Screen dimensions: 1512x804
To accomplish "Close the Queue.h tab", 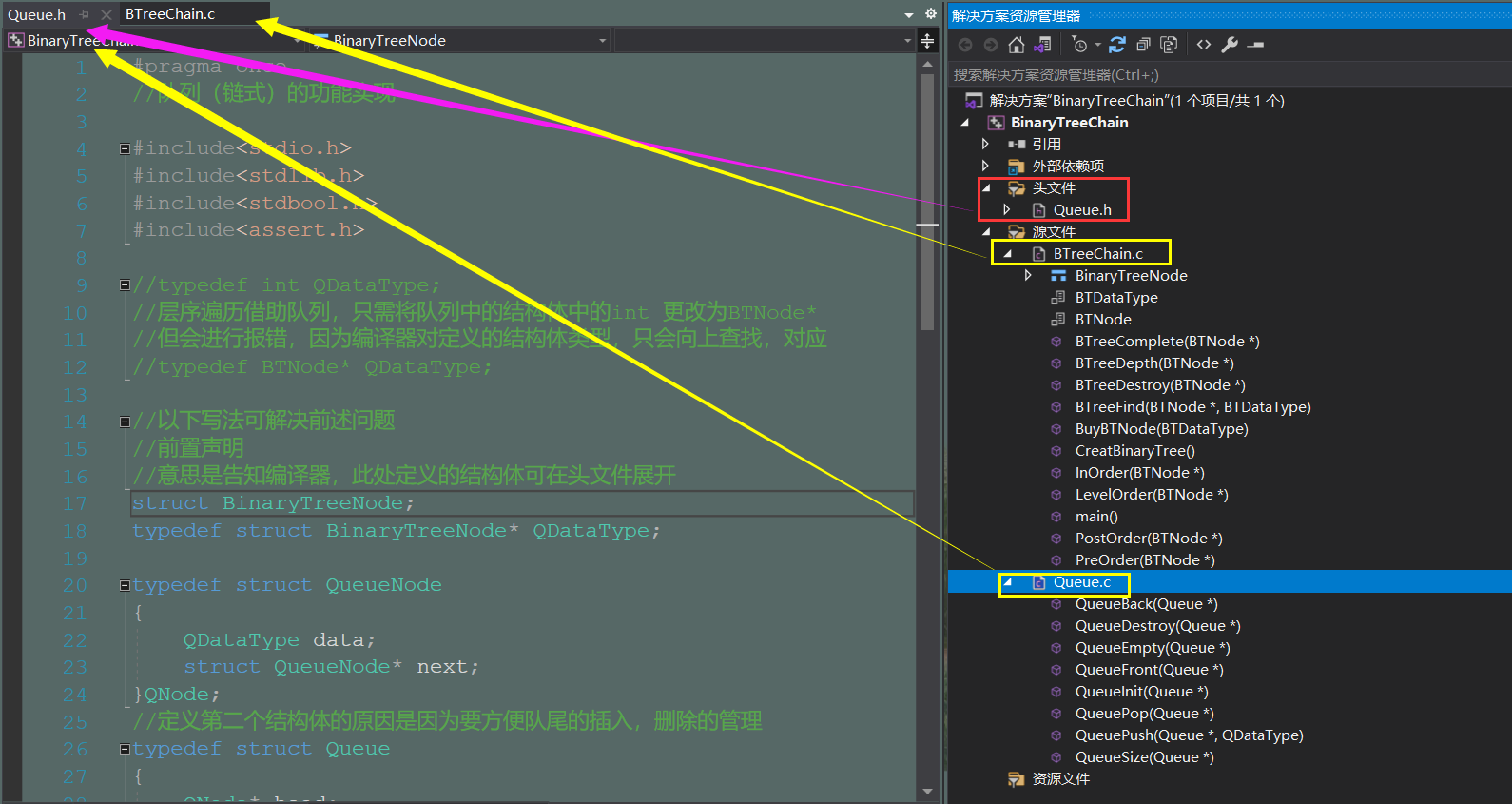I will [x=106, y=14].
